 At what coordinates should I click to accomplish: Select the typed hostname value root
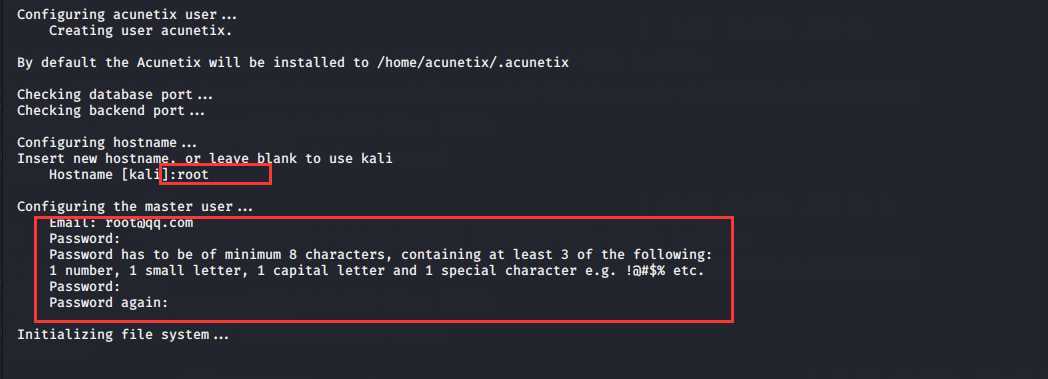point(192,175)
